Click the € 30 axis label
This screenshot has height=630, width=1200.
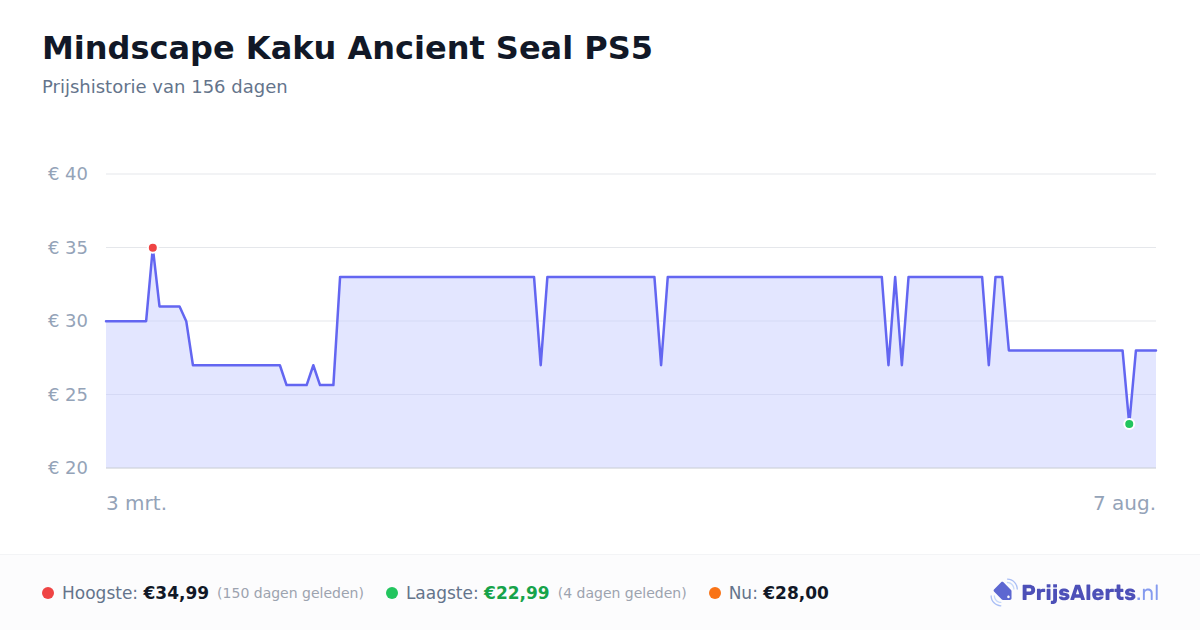point(68,321)
